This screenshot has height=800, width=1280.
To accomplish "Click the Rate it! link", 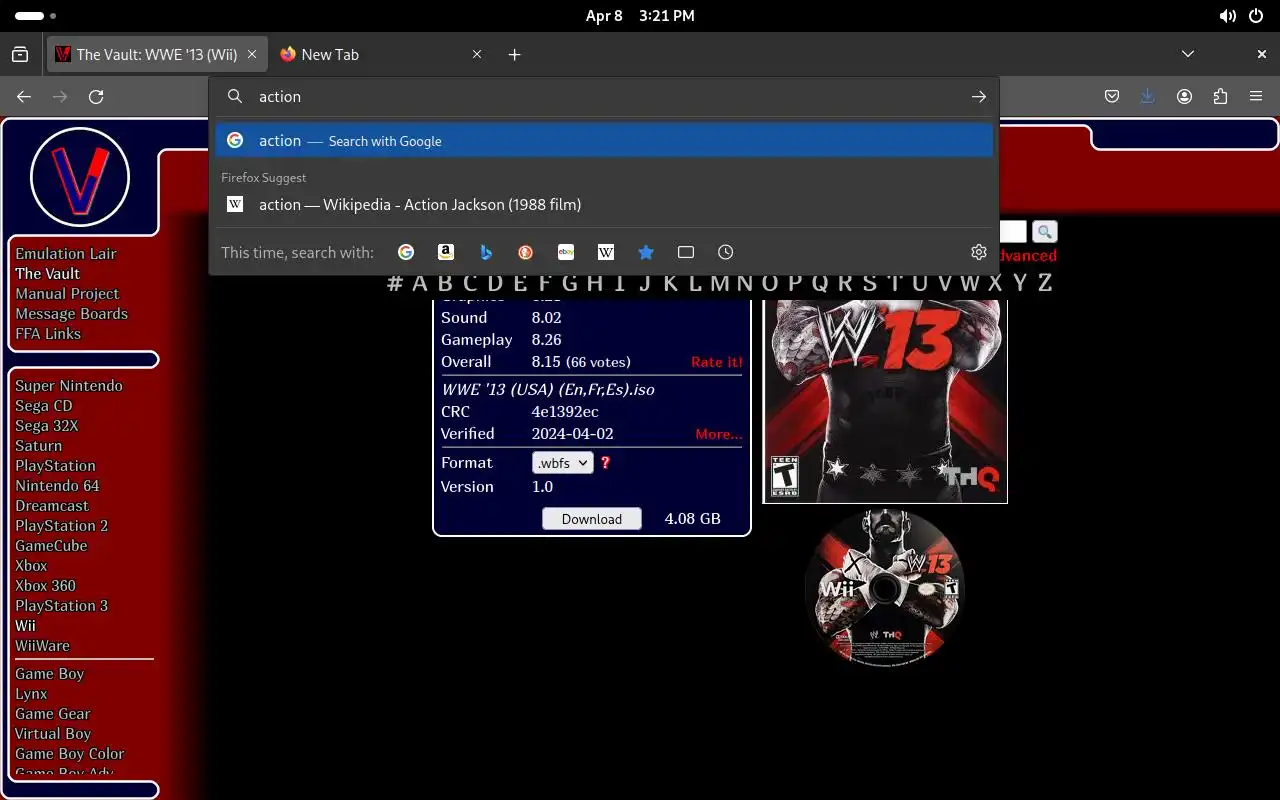I will point(717,362).
